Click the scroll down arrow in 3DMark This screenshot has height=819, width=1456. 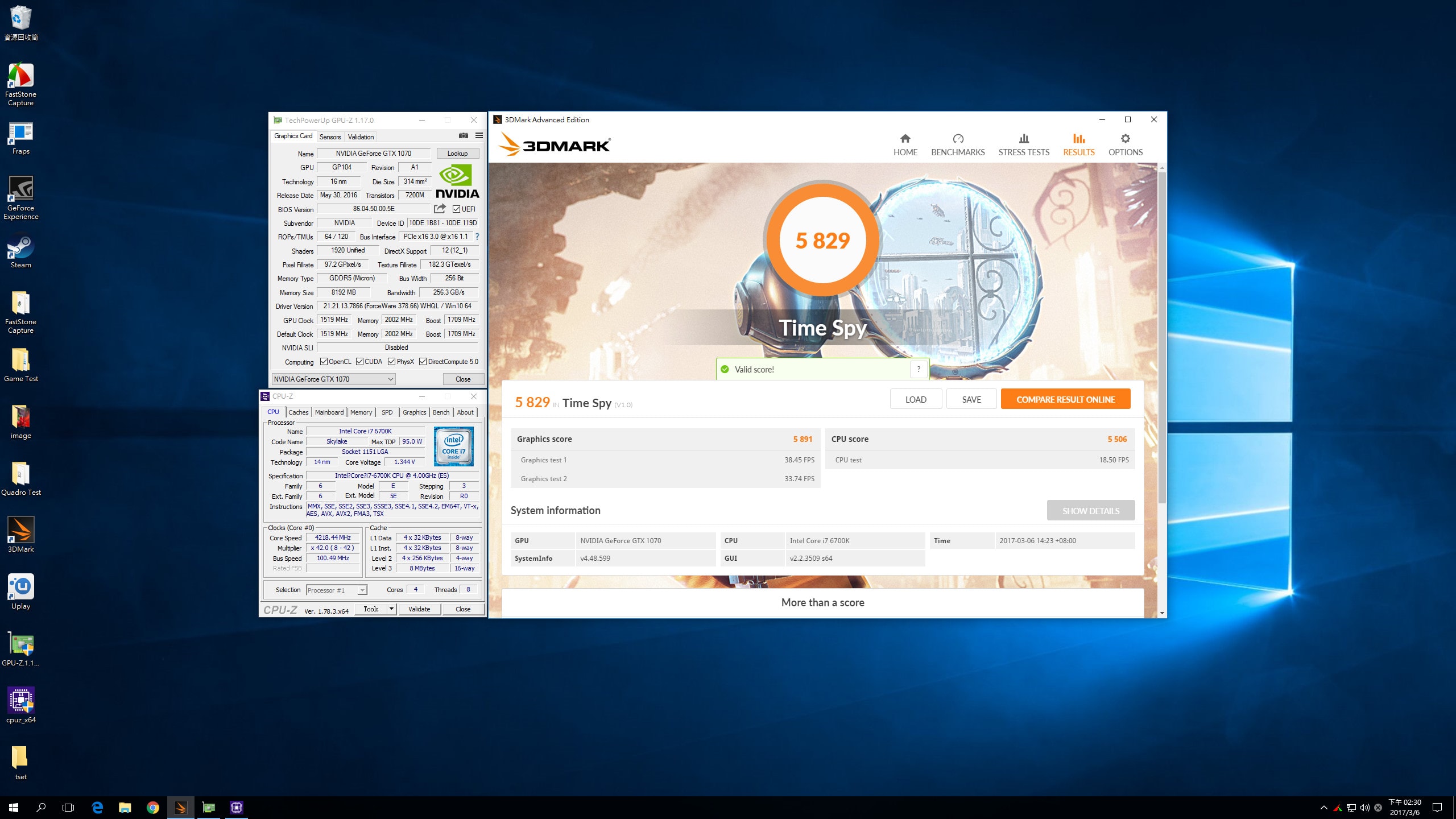pos(1162,613)
